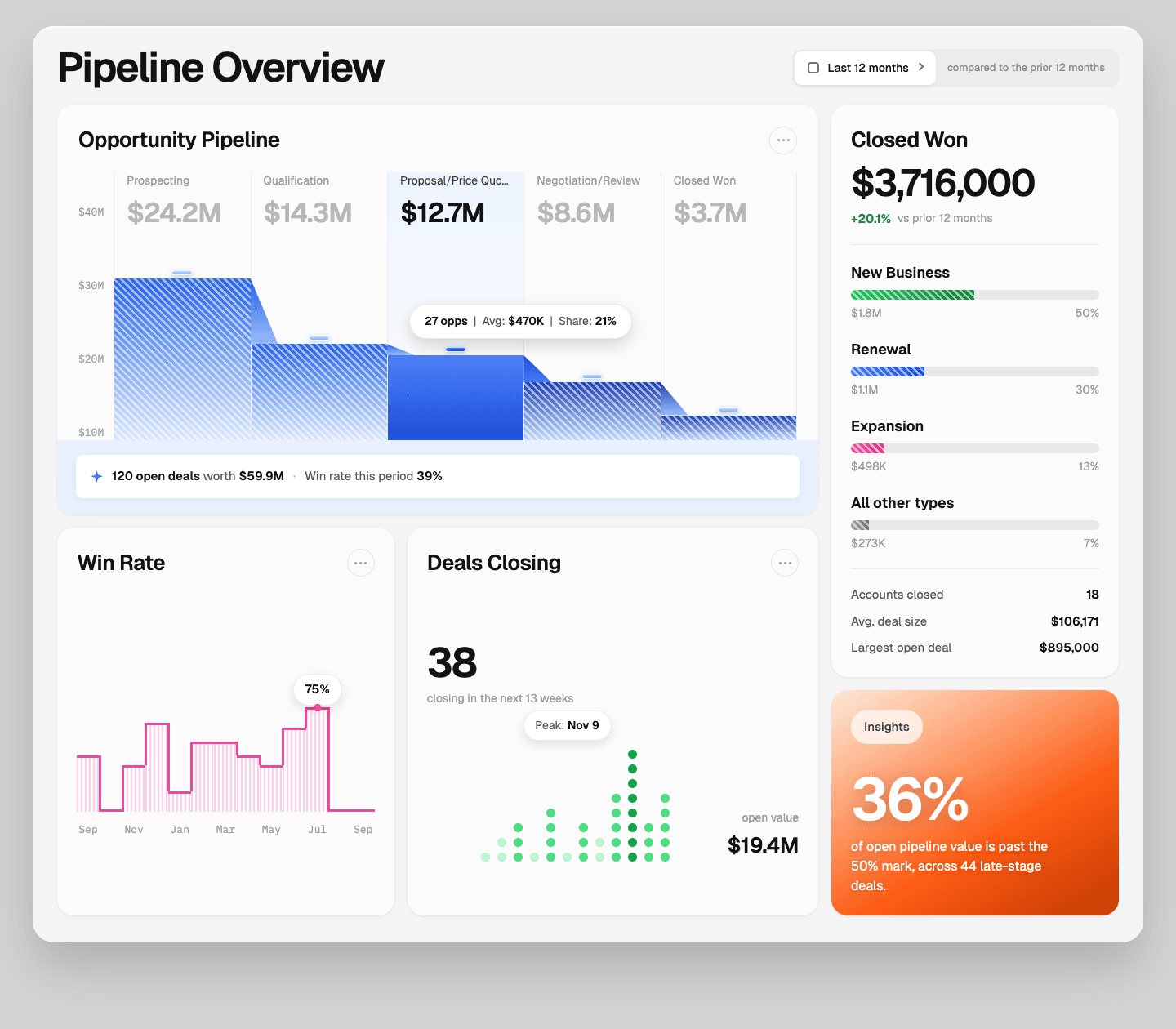Click the $12.7M Proposal amount

(443, 213)
